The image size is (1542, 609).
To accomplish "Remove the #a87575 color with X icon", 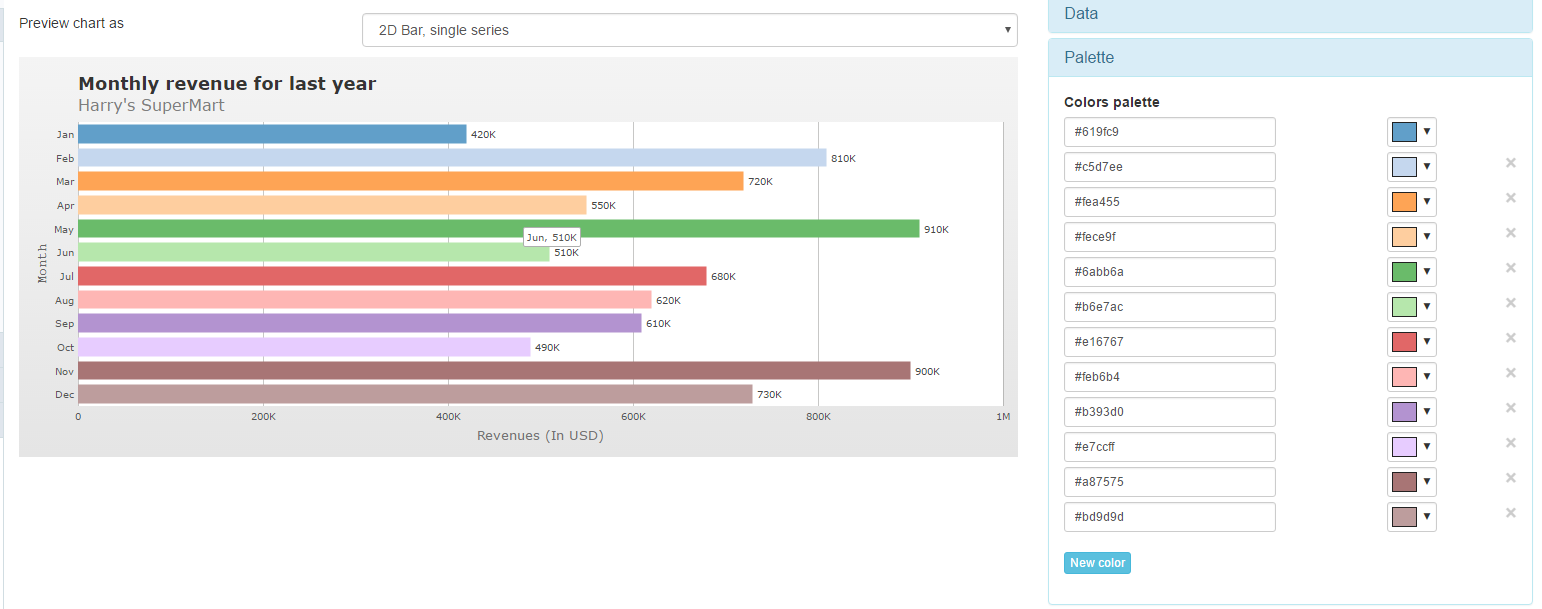I will click(x=1510, y=478).
